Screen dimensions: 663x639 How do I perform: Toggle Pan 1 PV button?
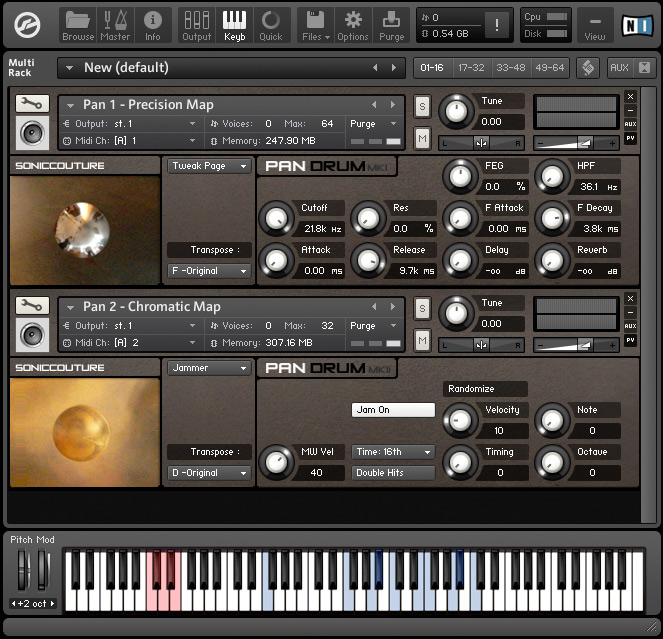pyautogui.click(x=630, y=138)
